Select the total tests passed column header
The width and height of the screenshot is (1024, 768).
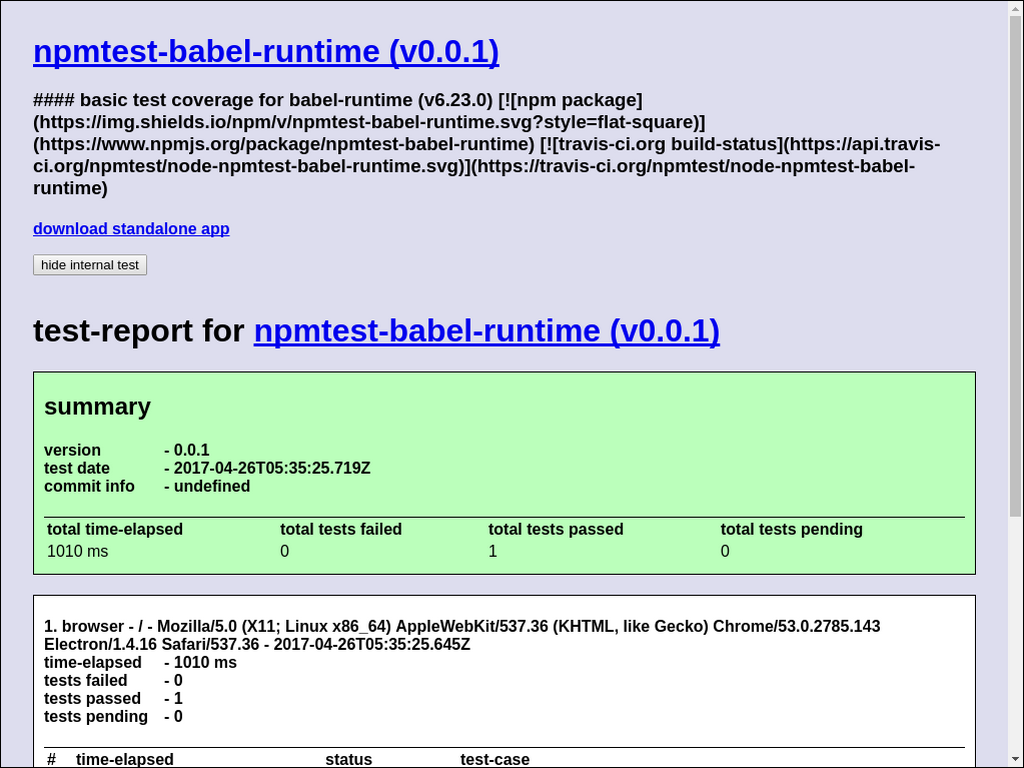(555, 530)
